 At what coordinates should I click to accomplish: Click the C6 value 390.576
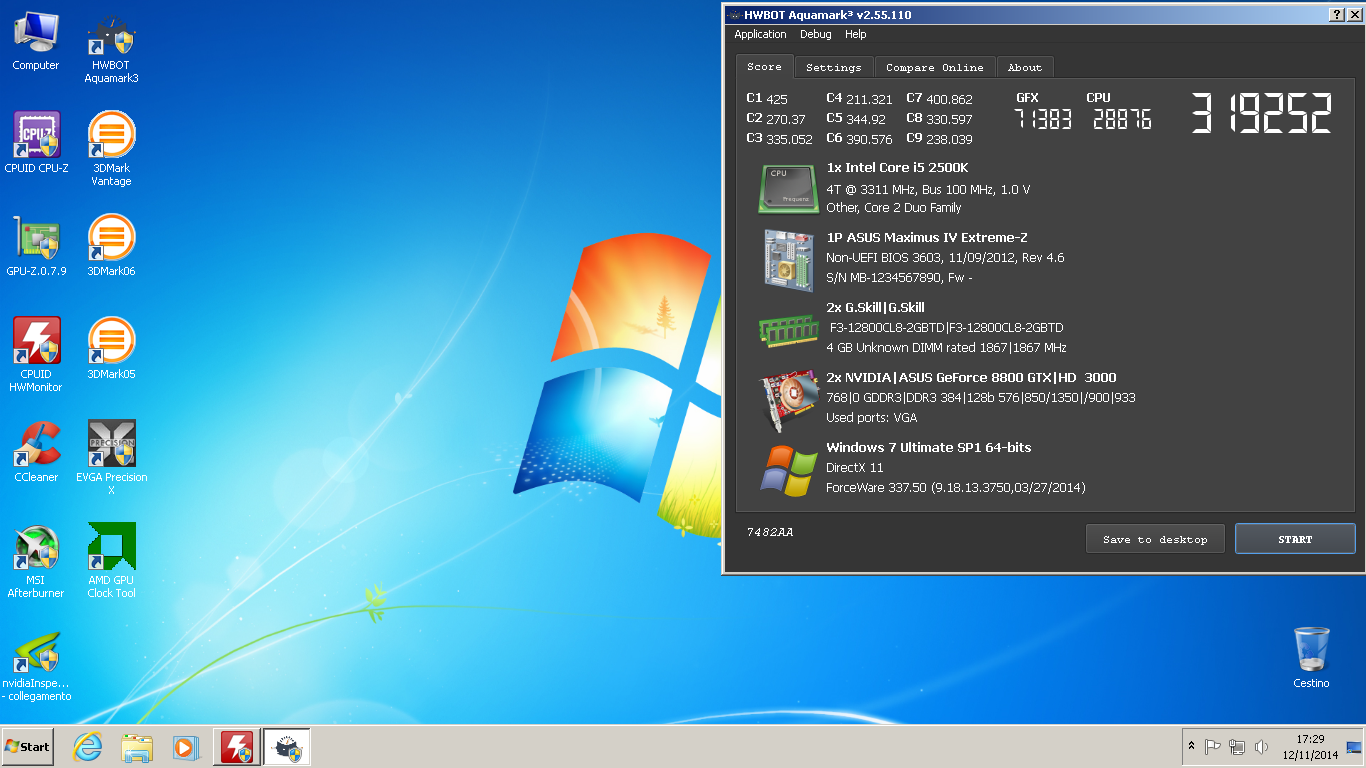point(869,140)
